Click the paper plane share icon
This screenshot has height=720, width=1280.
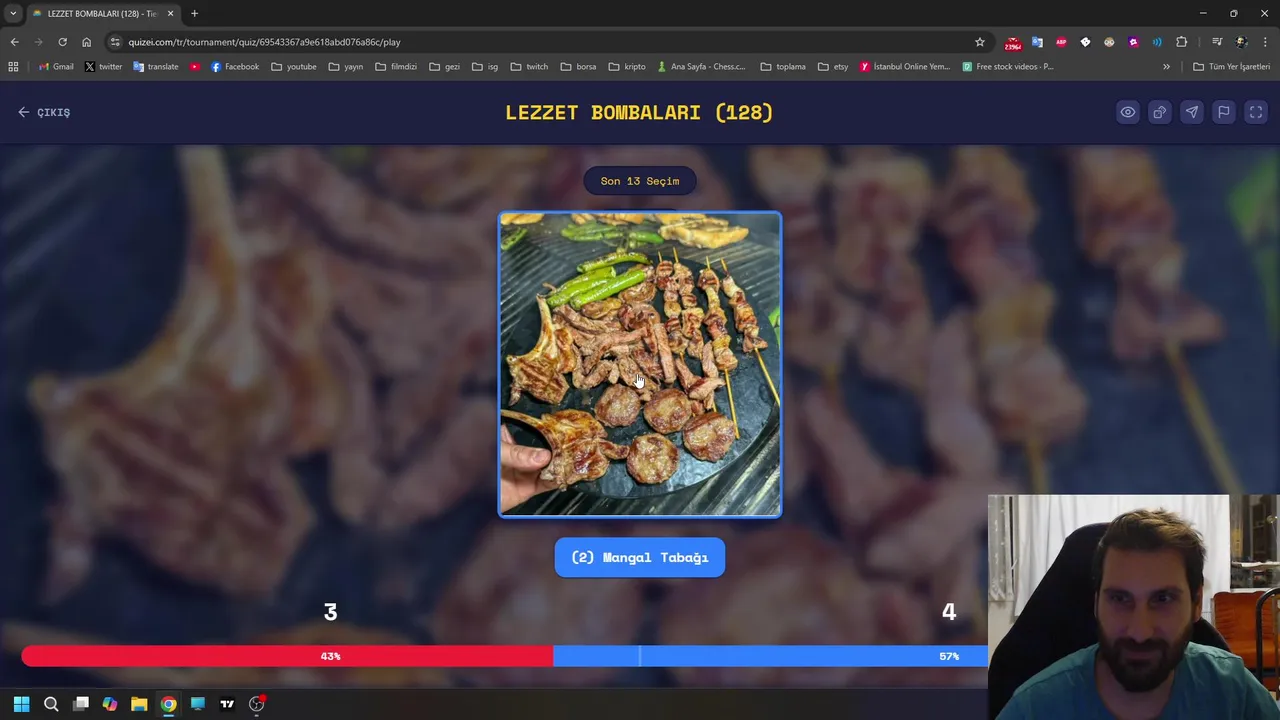pyautogui.click(x=1191, y=112)
